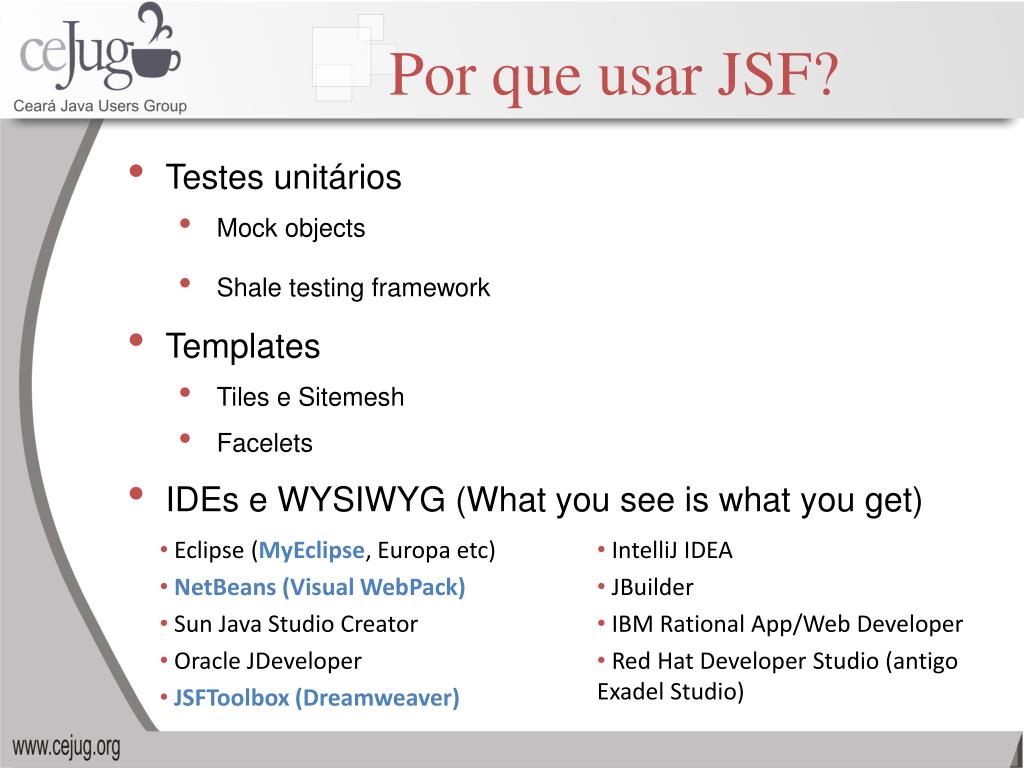Click the CEJUG coffee cup logo
This screenshot has width=1024, height=768.
pos(100,47)
